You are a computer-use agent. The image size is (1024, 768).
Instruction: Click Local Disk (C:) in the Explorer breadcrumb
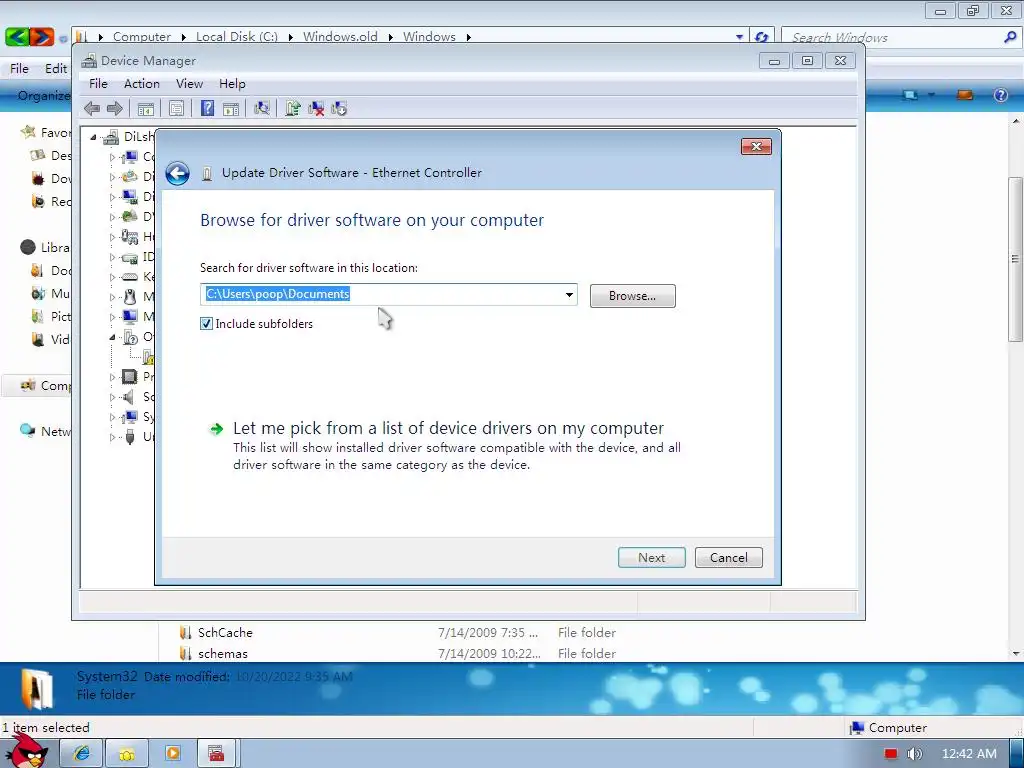(237, 37)
